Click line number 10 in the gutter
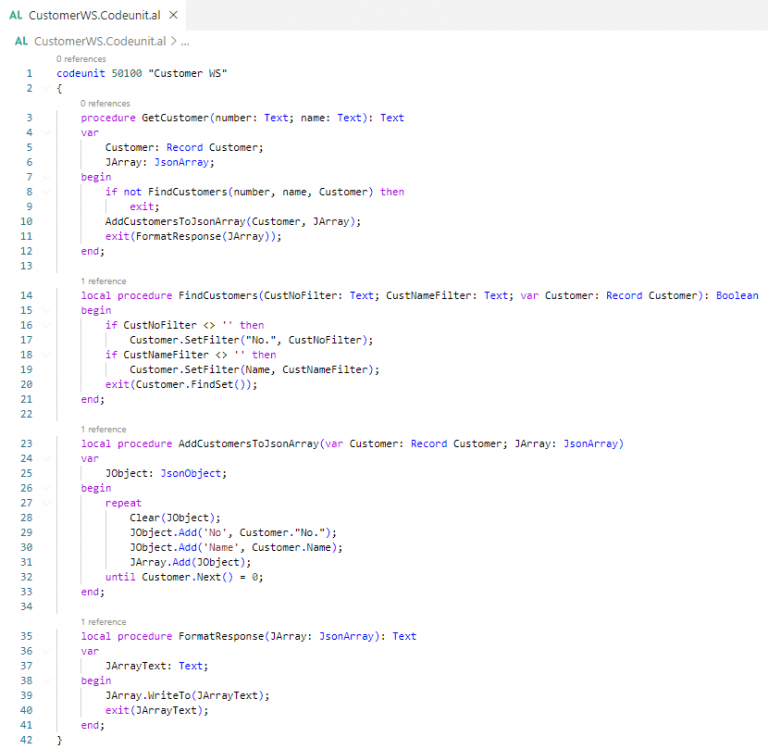The width and height of the screenshot is (768, 749). click(x=29, y=221)
